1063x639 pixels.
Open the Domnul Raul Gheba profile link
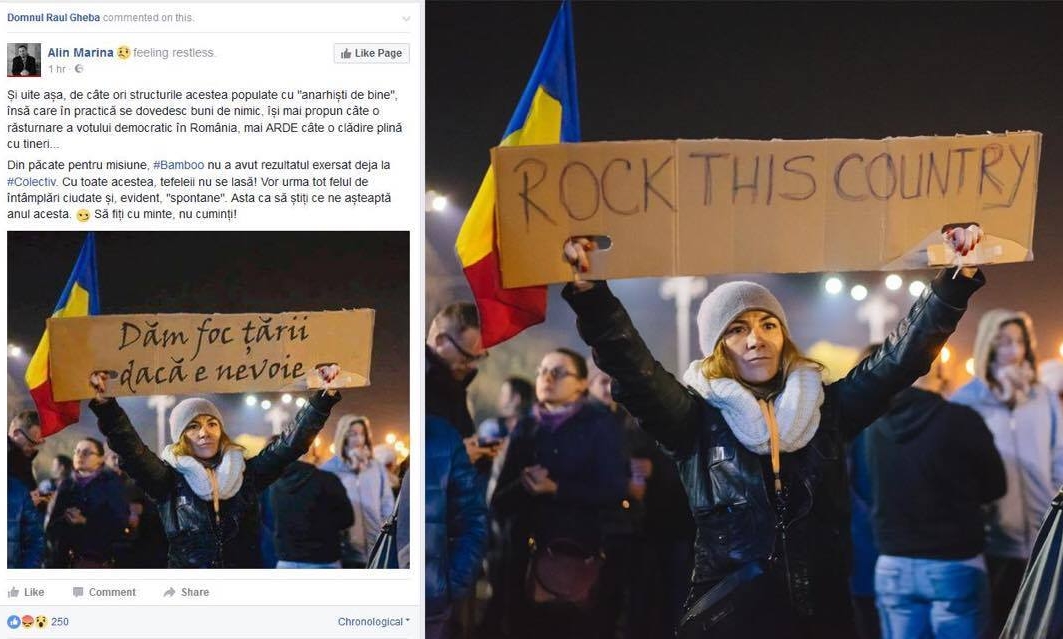[54, 18]
